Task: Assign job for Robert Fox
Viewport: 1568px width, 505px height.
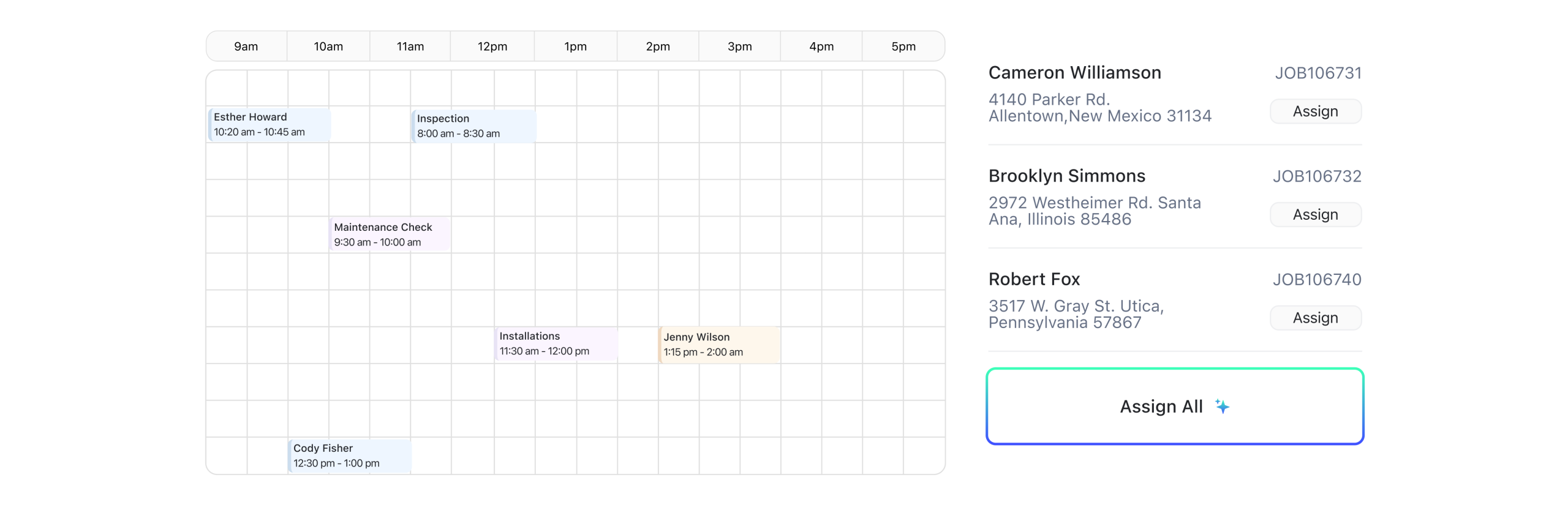Action: coord(1315,318)
